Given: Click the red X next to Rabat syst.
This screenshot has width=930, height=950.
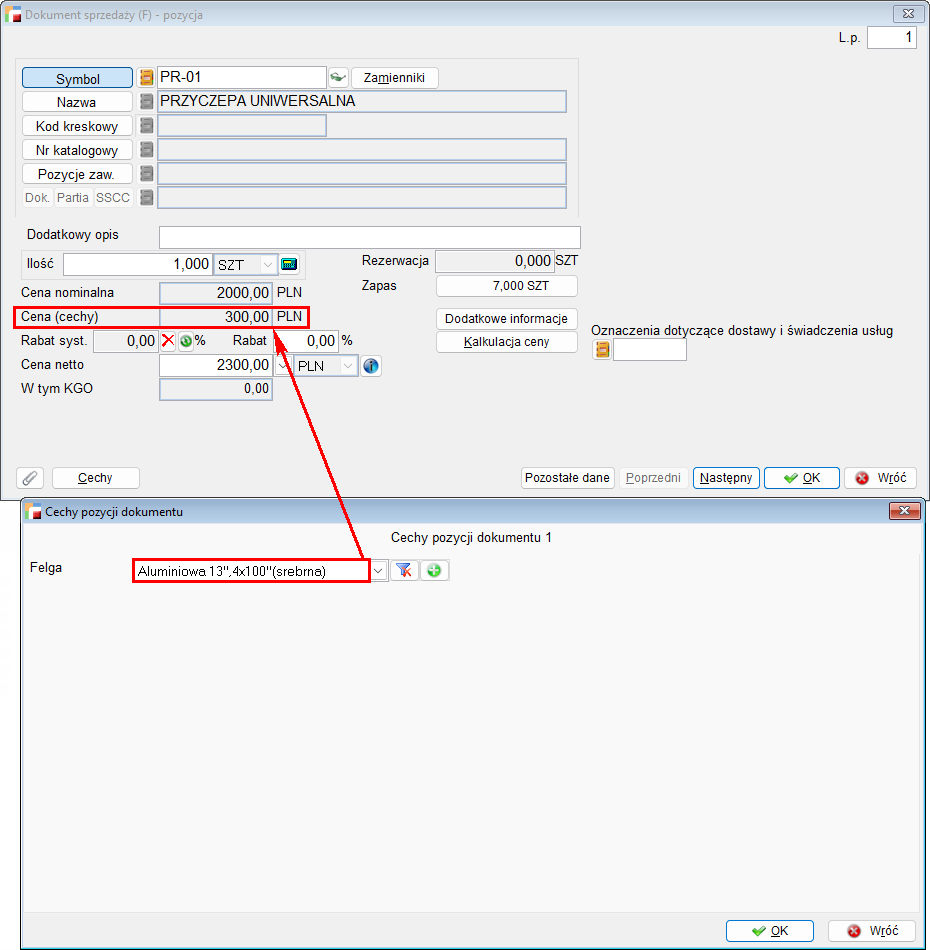Looking at the screenshot, I should (x=168, y=341).
